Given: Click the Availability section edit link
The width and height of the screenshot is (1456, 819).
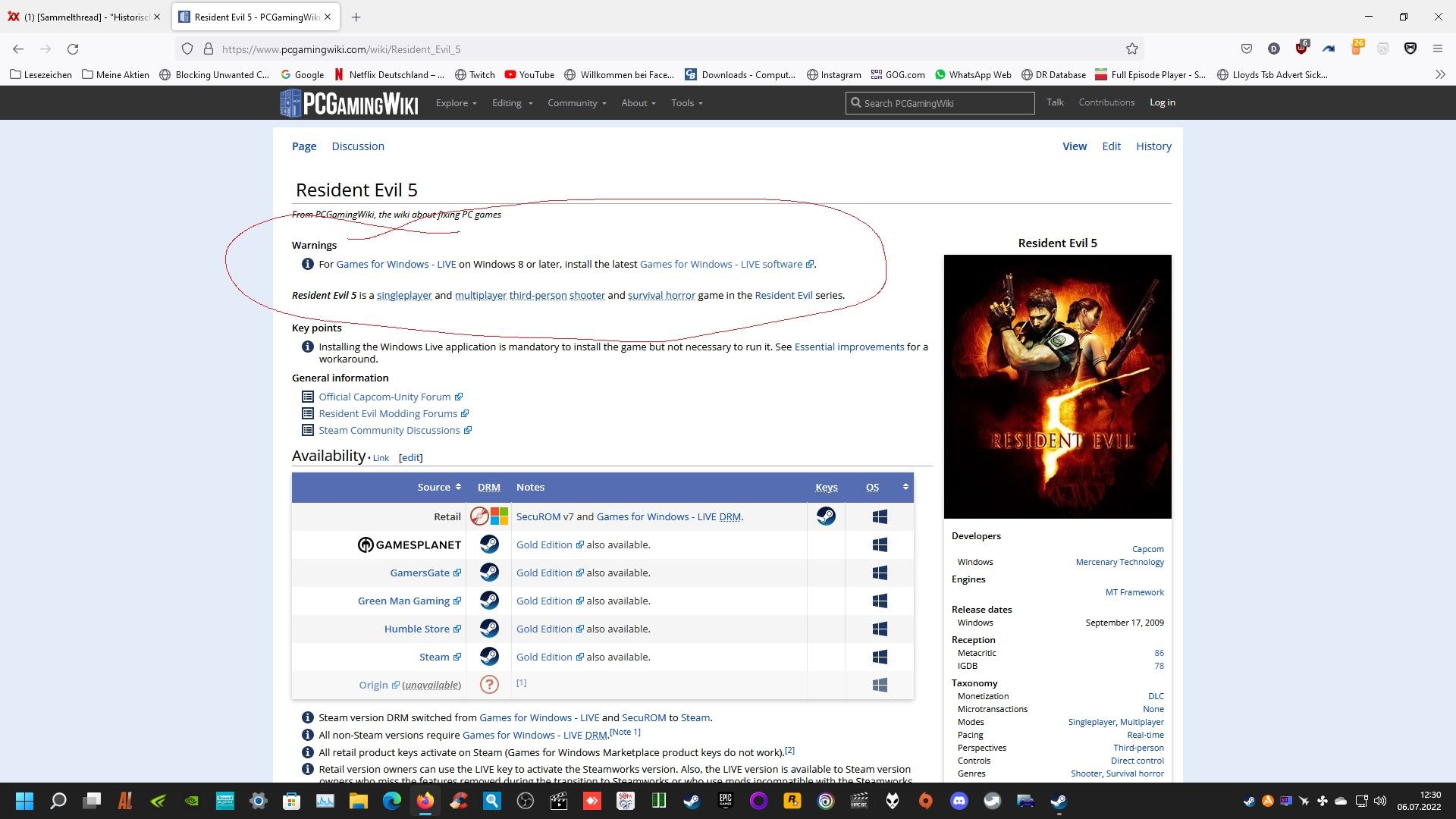Looking at the screenshot, I should [x=410, y=457].
